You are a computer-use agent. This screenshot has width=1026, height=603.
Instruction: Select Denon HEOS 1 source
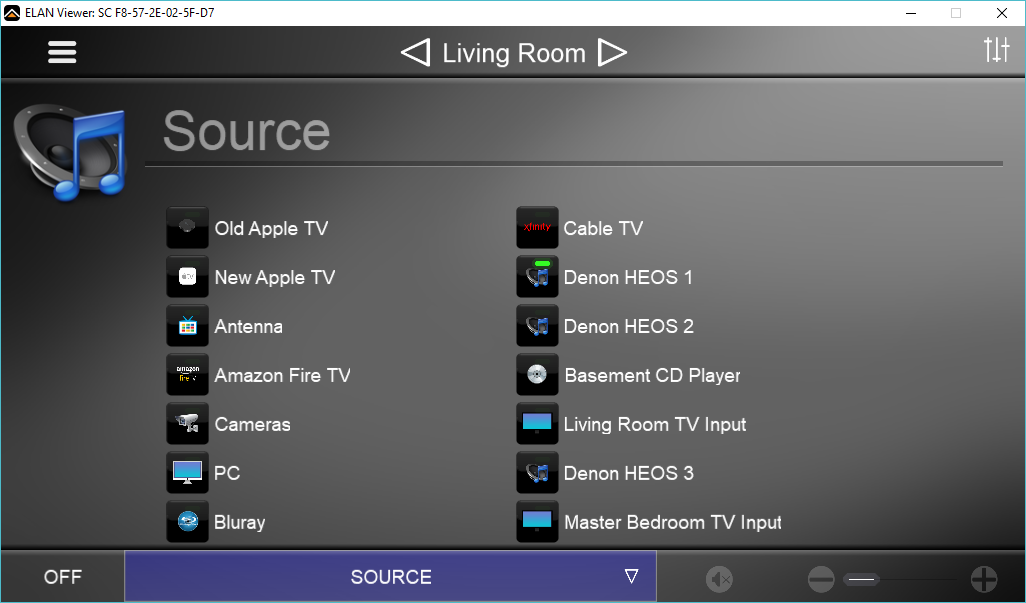[627, 277]
